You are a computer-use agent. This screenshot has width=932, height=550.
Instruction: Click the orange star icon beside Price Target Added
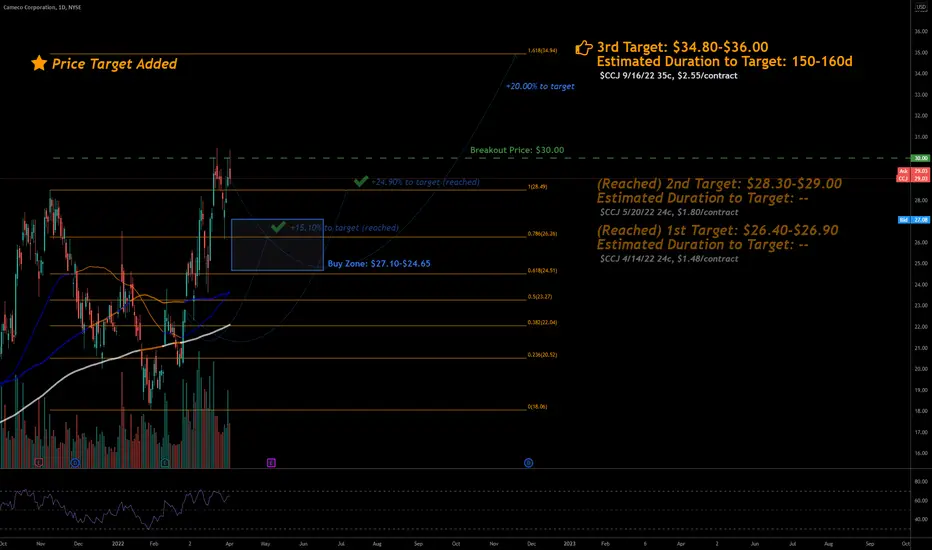[39, 63]
